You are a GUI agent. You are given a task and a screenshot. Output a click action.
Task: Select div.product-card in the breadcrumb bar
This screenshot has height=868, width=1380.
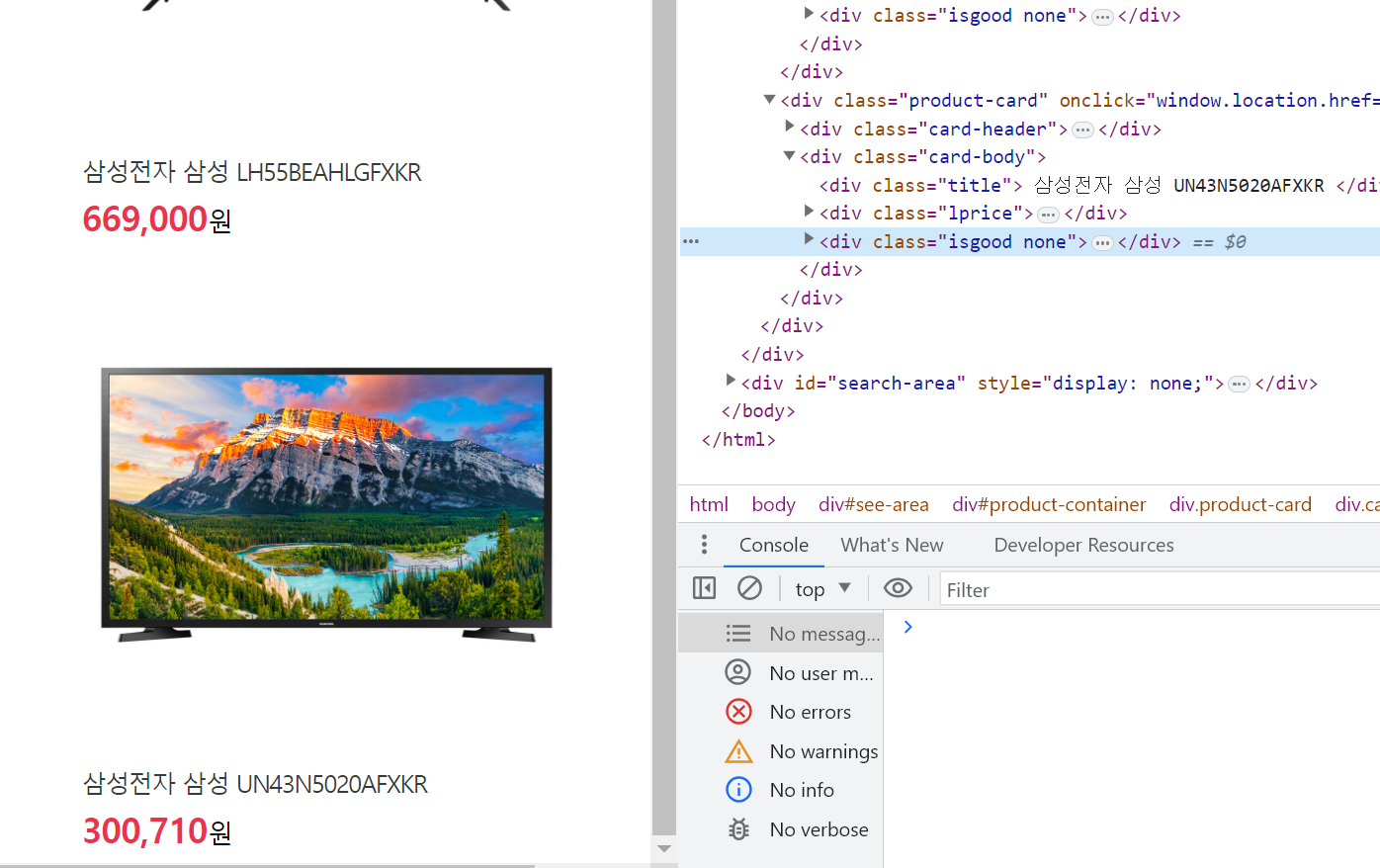pyautogui.click(x=1241, y=504)
